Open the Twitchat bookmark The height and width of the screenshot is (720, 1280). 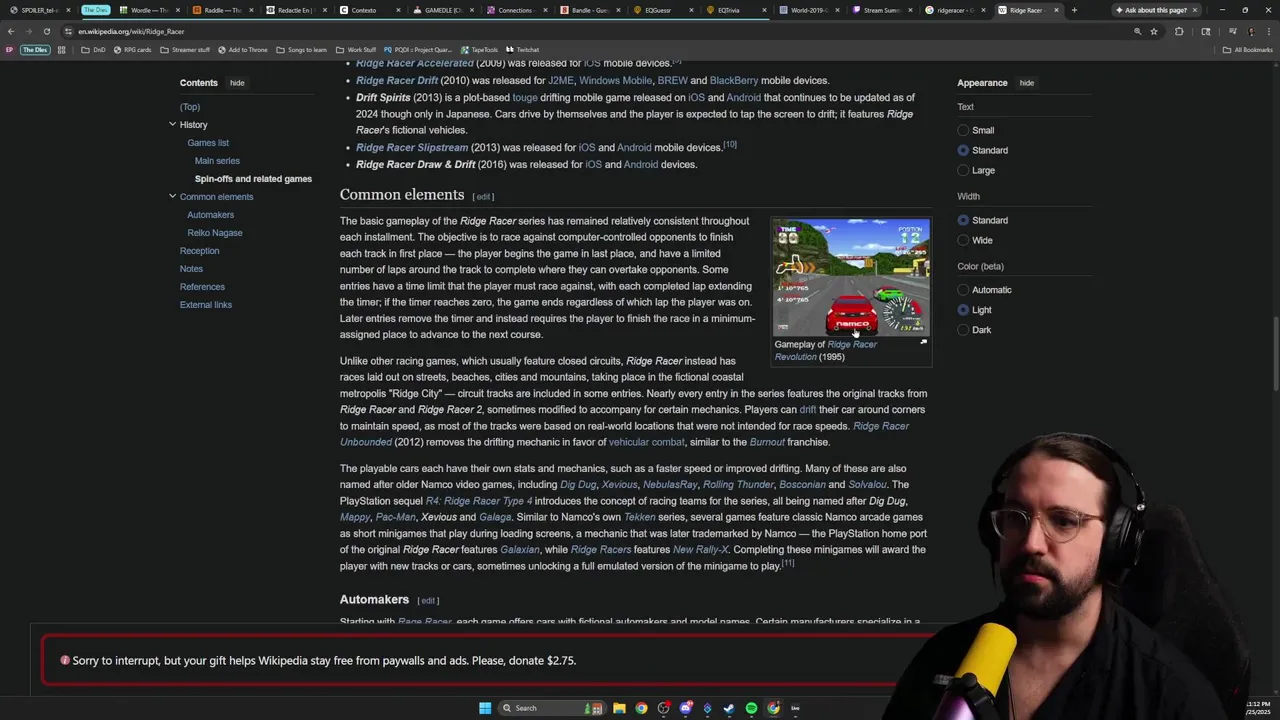[x=523, y=49]
